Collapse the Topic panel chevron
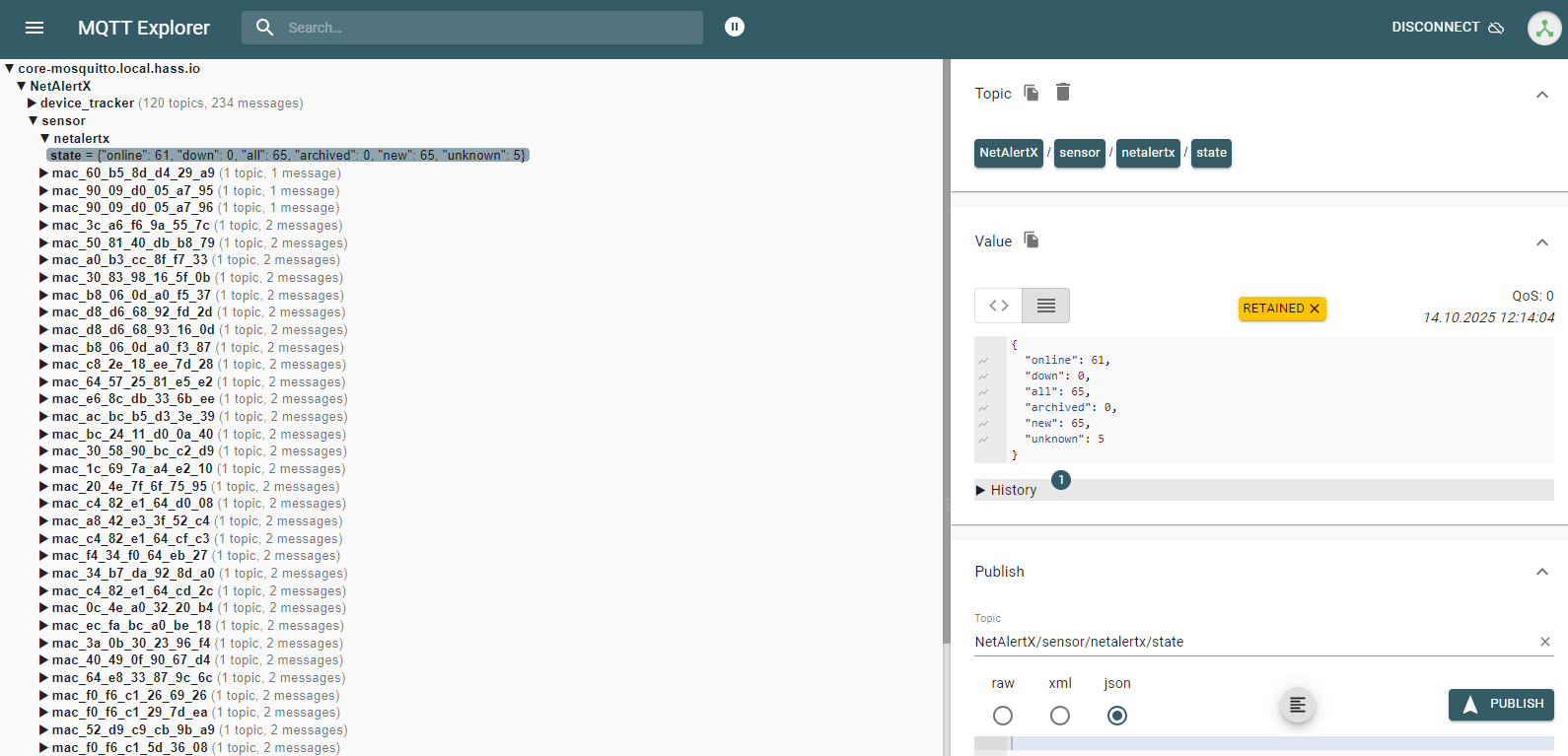This screenshot has width=1568, height=756. [x=1542, y=95]
